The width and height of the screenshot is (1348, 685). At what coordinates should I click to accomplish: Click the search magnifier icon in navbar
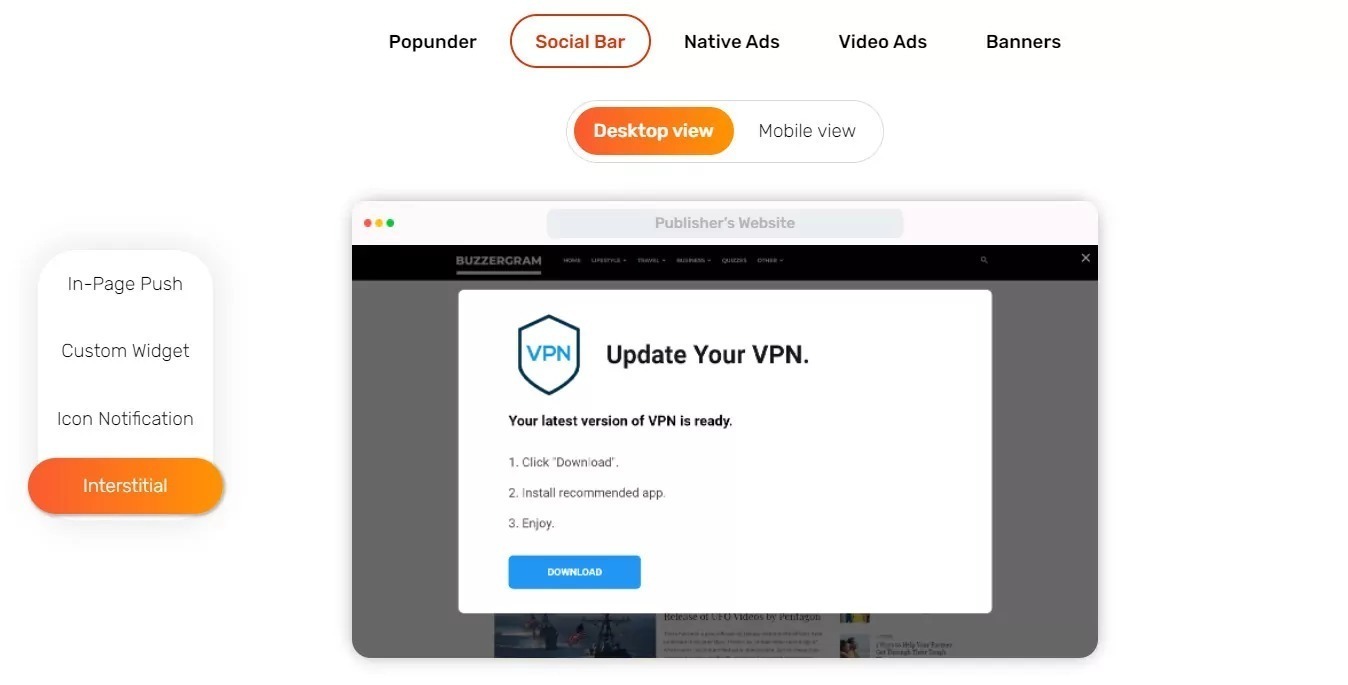pyautogui.click(x=984, y=260)
